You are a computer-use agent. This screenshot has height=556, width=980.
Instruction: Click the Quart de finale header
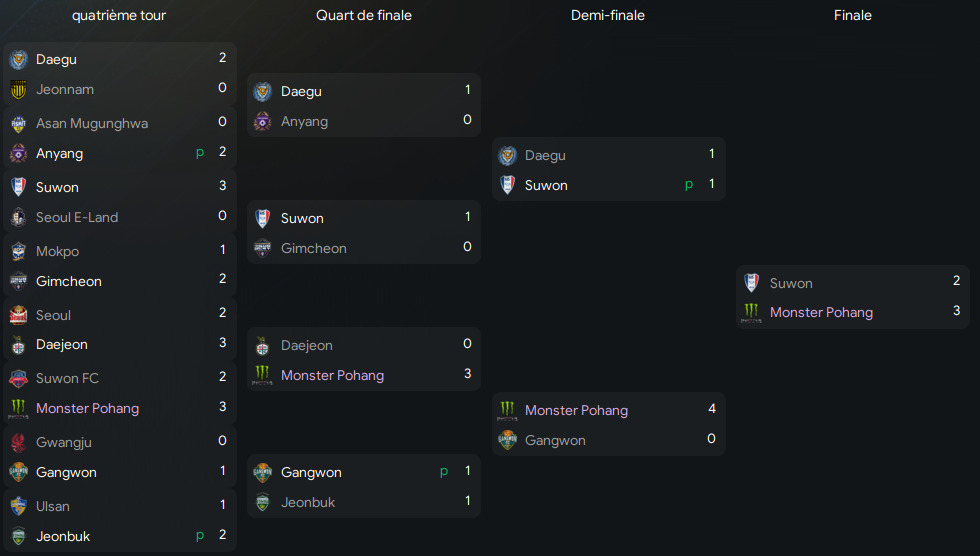364,16
